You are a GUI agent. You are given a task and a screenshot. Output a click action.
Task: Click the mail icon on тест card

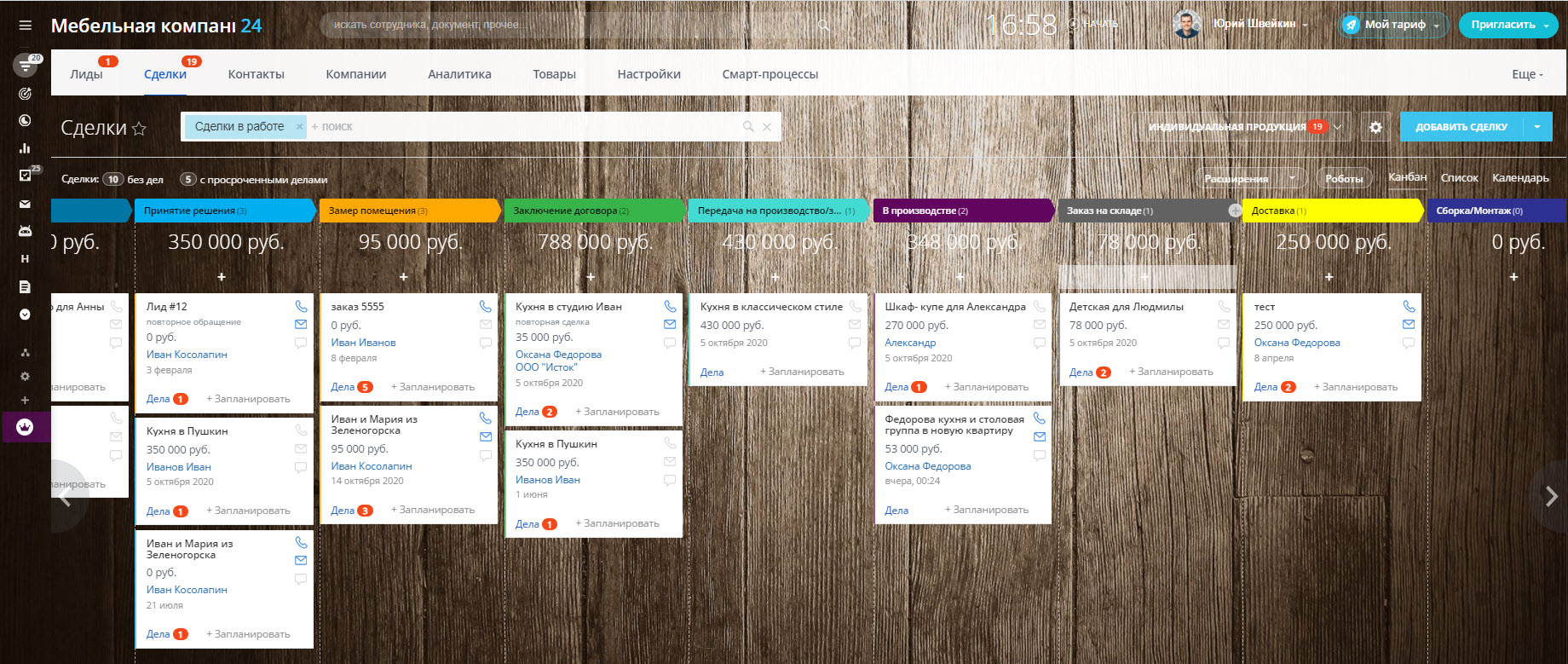(x=1409, y=324)
